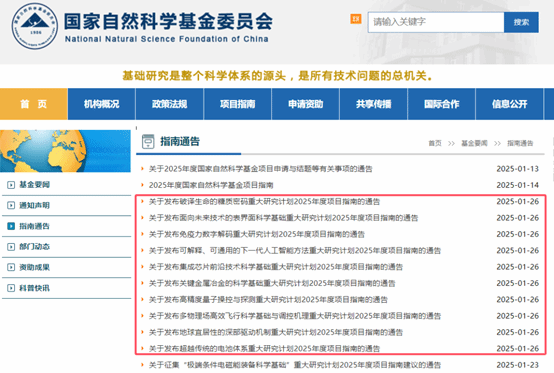Open the 关键金属冶金的科学基础 notice

tap(272, 283)
